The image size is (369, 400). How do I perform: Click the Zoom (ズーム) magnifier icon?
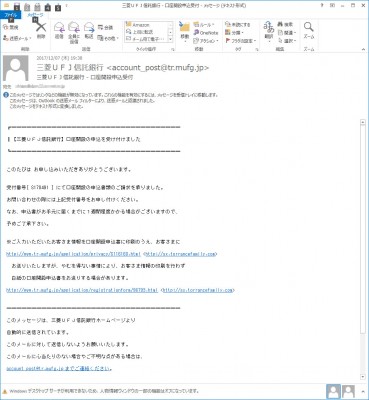pyautogui.click(x=309, y=30)
